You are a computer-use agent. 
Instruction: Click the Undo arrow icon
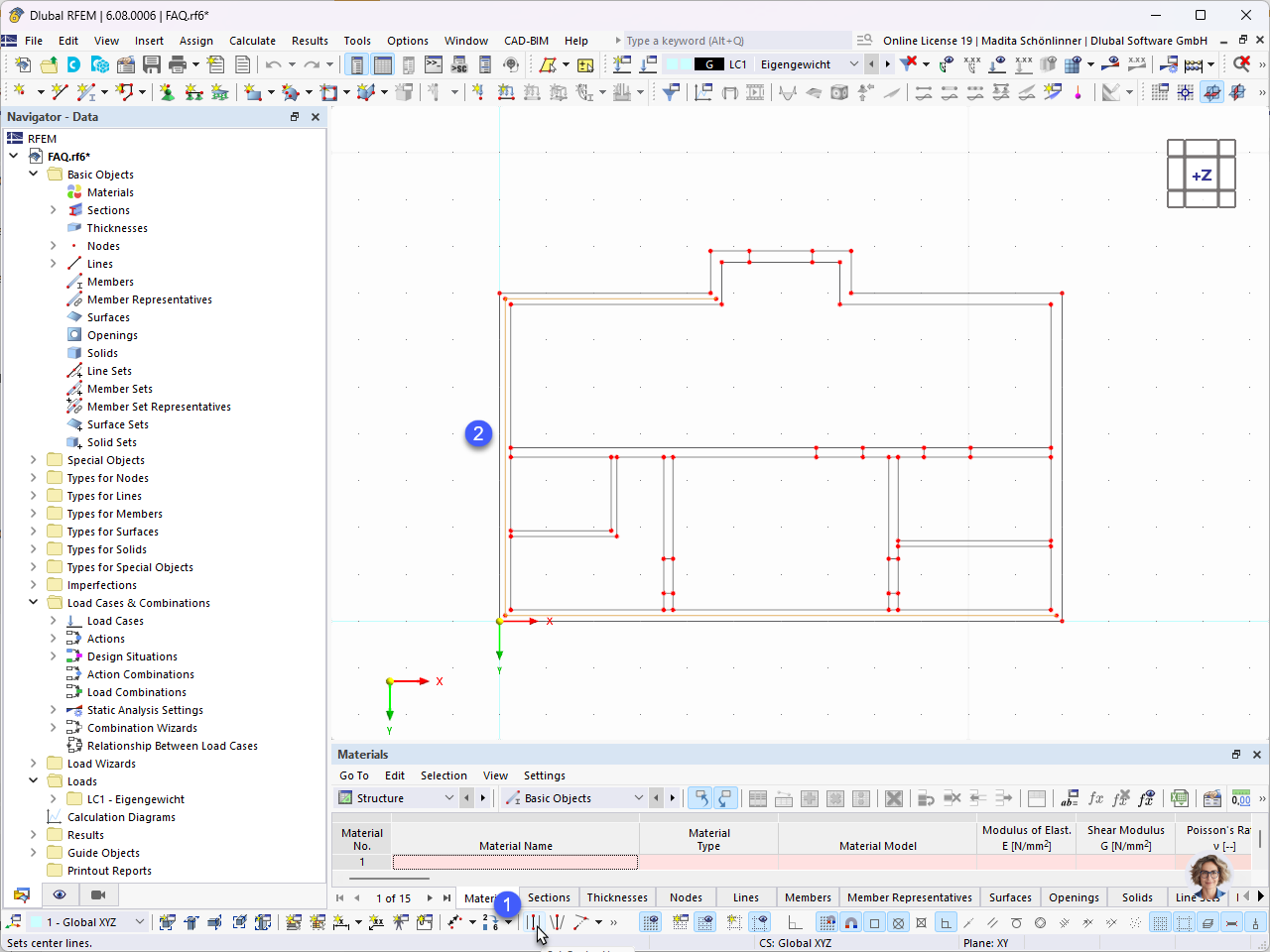click(x=273, y=64)
